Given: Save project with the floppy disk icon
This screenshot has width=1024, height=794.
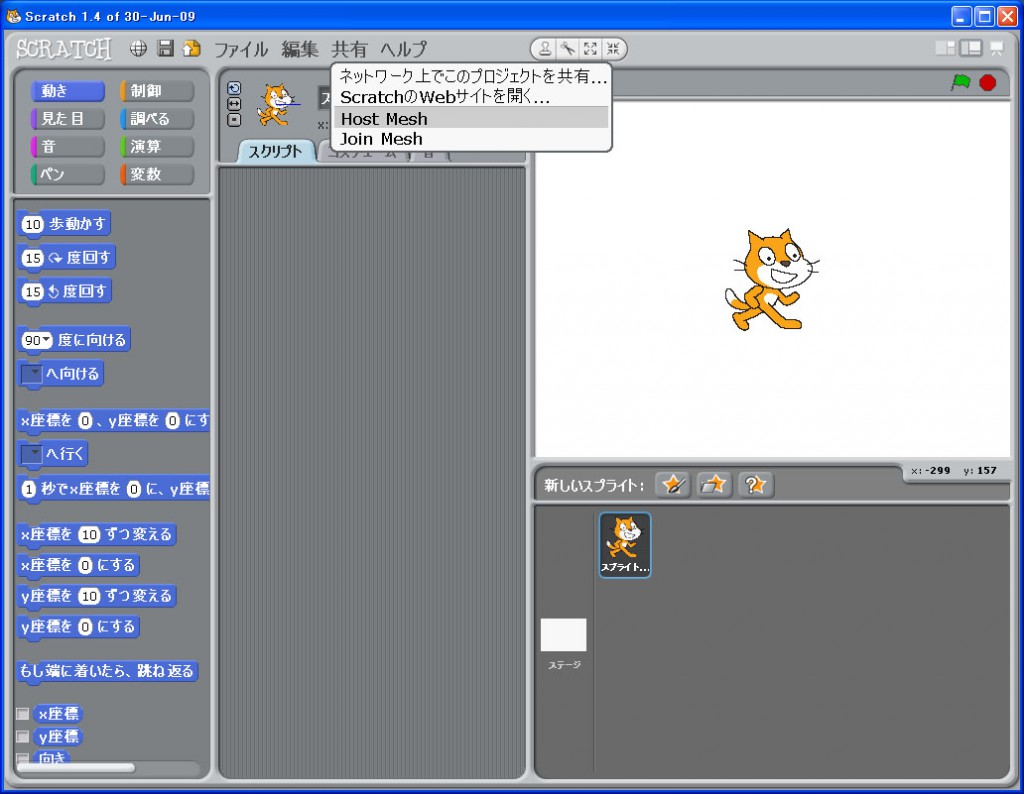Looking at the screenshot, I should click(x=165, y=48).
